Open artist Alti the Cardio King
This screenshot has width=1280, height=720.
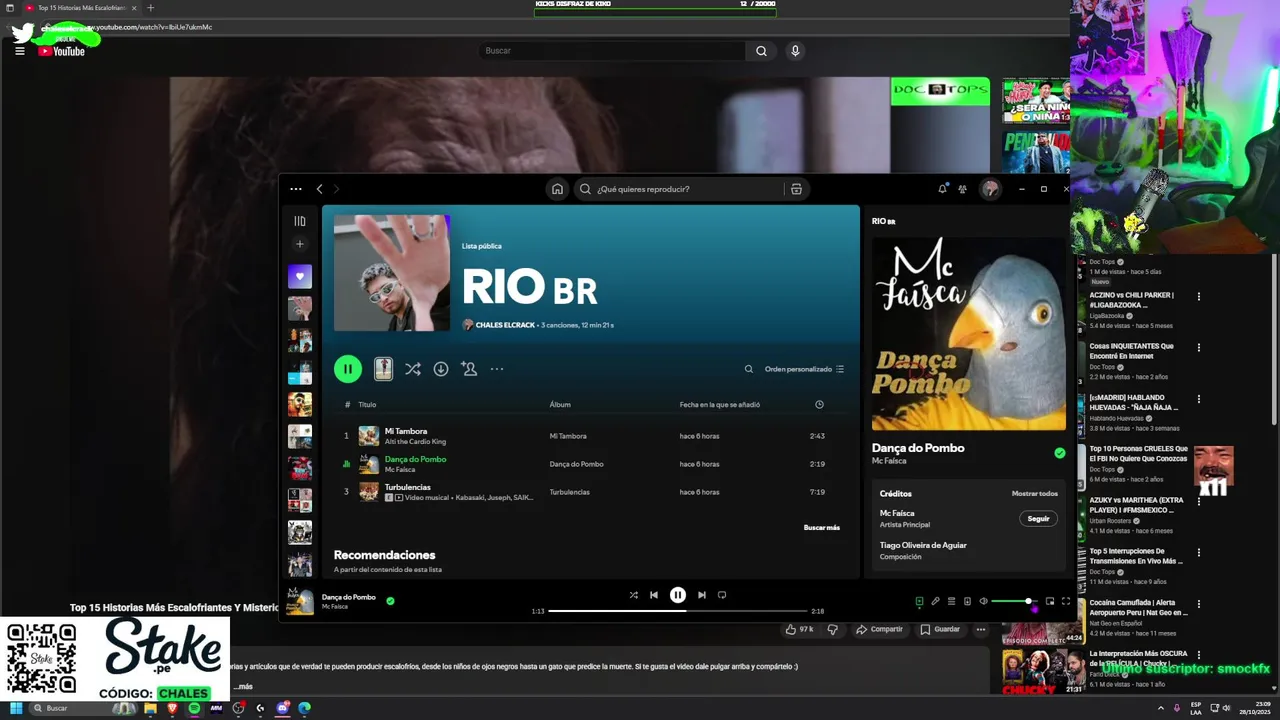415,441
